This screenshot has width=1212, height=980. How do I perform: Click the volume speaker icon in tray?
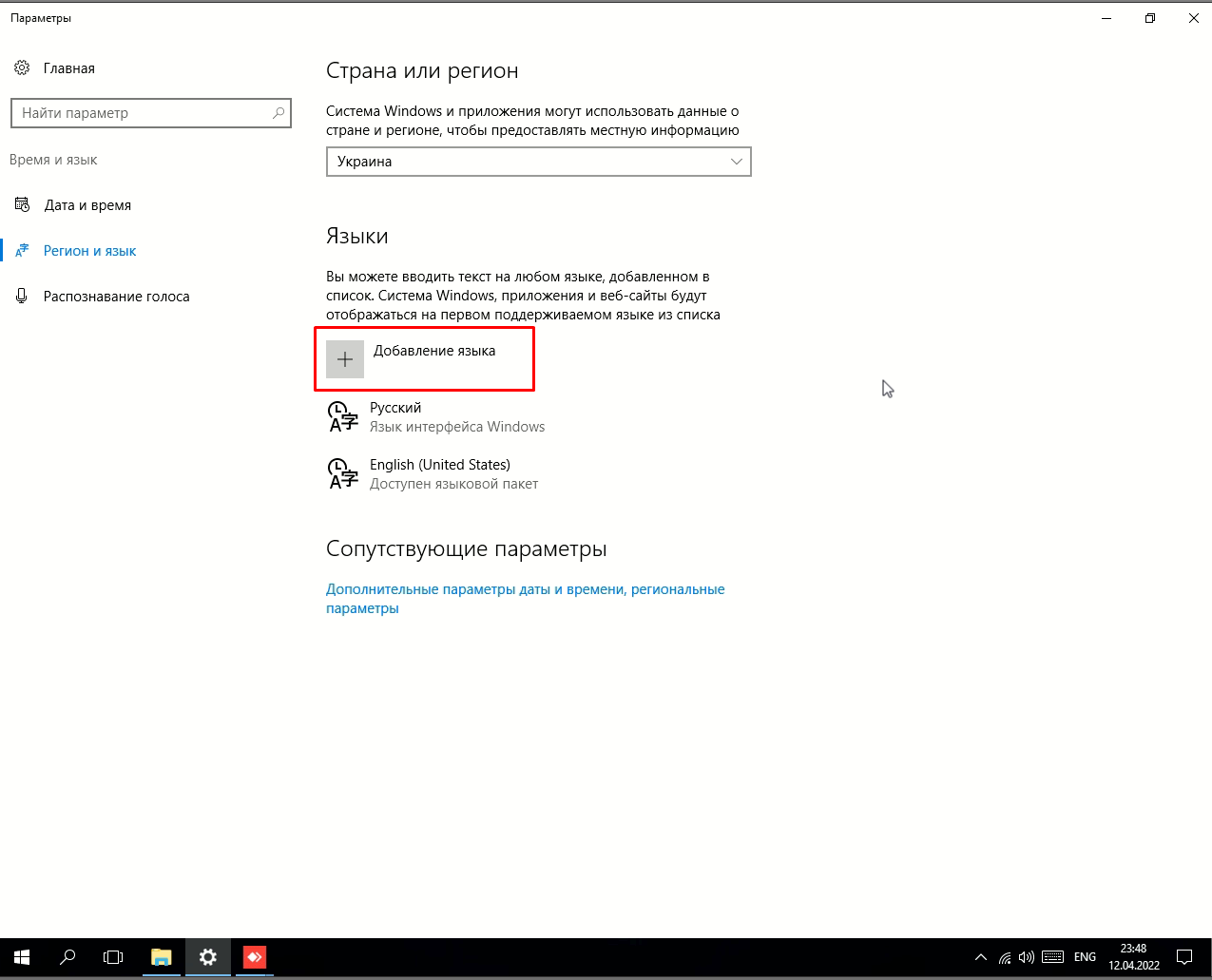pos(1026,957)
